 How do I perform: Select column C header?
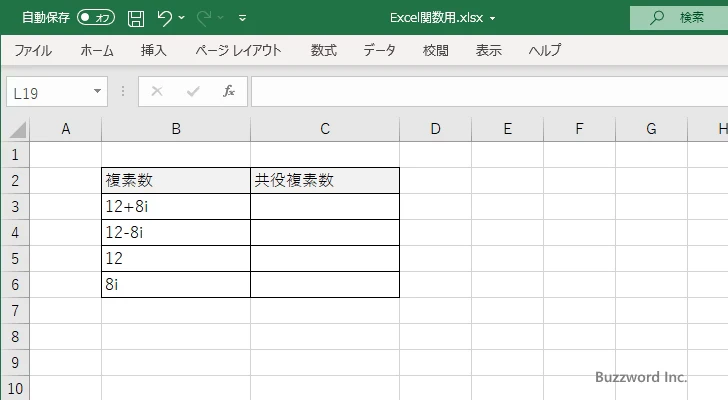pos(325,129)
